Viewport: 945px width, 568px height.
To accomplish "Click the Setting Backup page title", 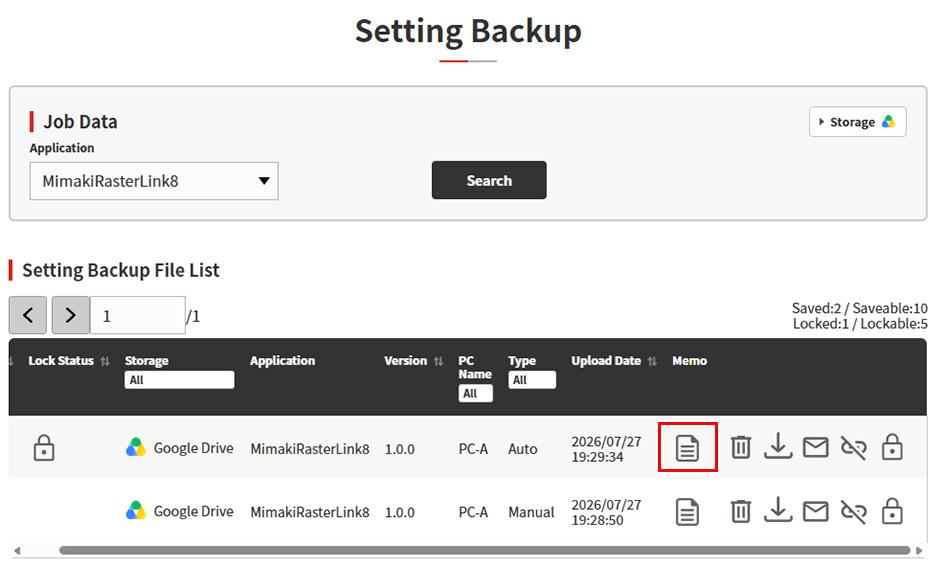I will point(468,31).
